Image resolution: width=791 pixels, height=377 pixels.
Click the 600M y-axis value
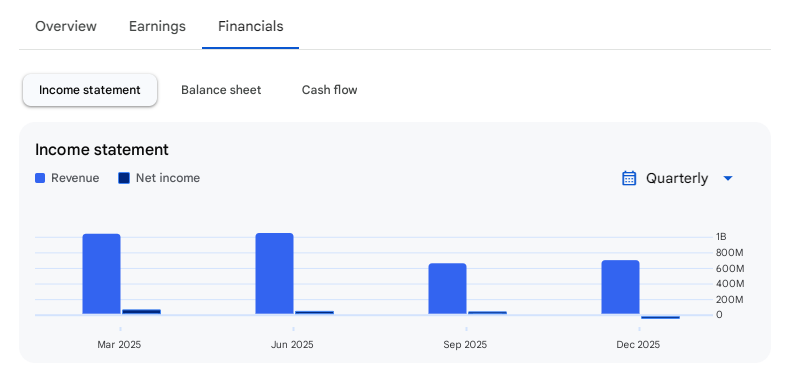[x=729, y=268]
